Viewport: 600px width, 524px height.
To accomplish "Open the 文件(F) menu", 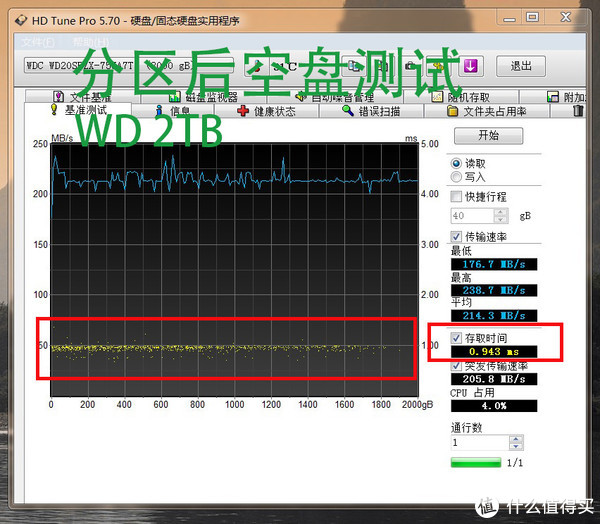I will coord(38,42).
